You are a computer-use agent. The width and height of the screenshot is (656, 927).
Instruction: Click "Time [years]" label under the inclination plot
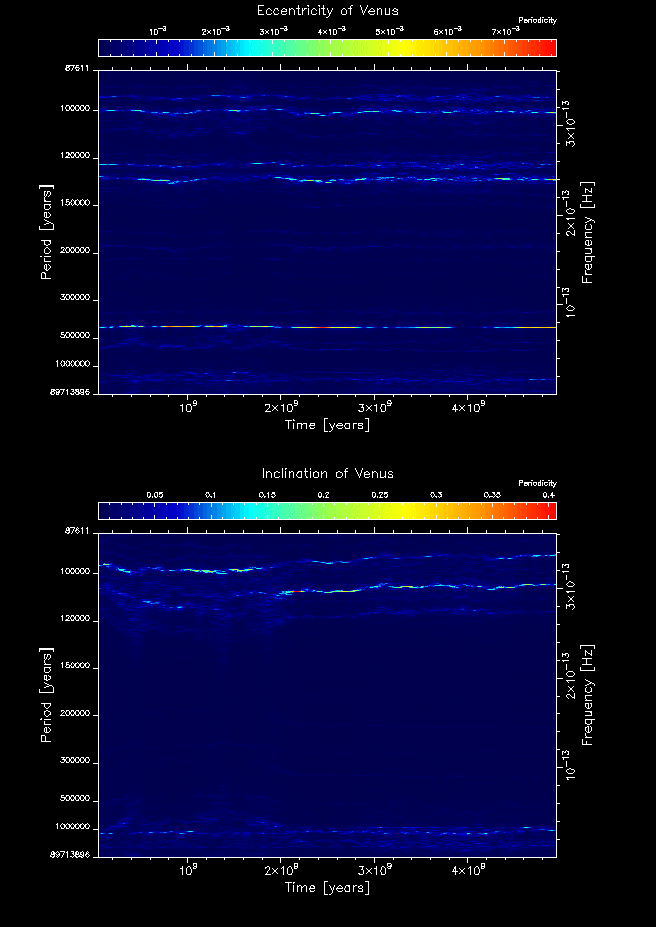tap(327, 887)
